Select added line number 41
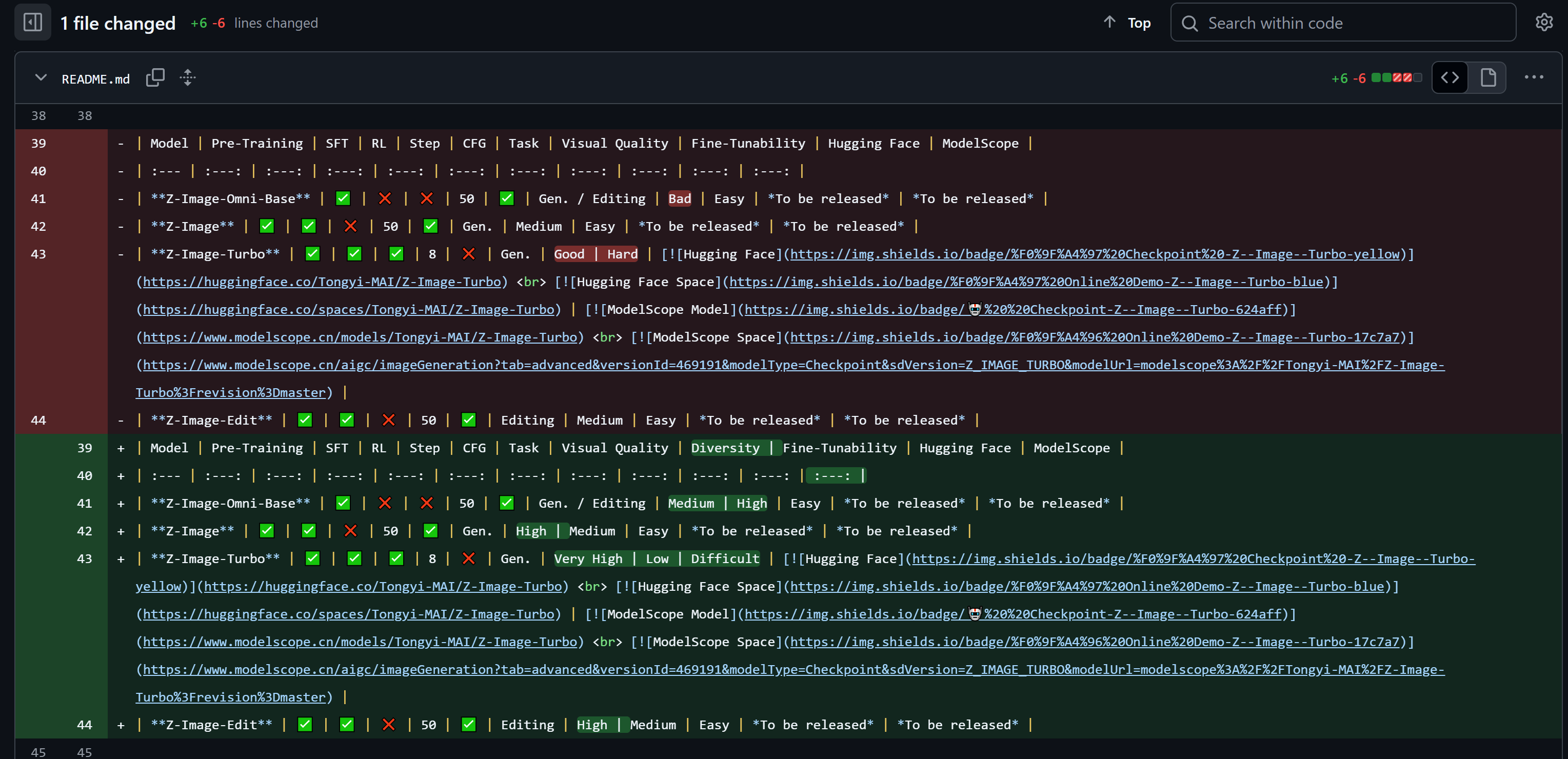 (84, 504)
